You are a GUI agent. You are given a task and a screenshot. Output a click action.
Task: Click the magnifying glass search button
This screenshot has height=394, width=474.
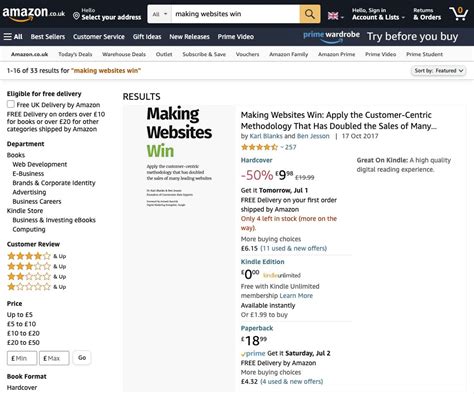(x=310, y=14)
